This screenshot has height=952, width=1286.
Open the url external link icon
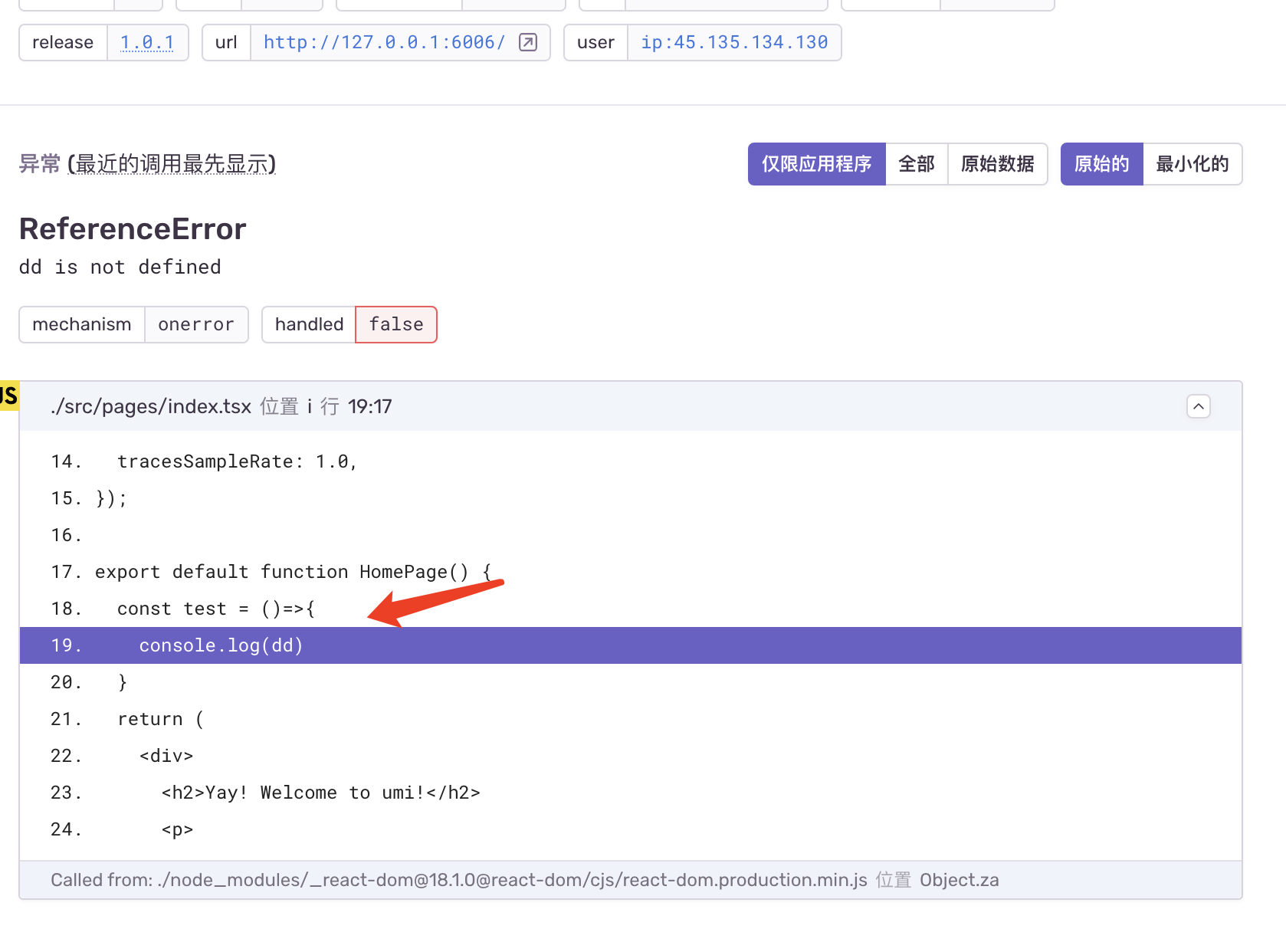pos(528,42)
